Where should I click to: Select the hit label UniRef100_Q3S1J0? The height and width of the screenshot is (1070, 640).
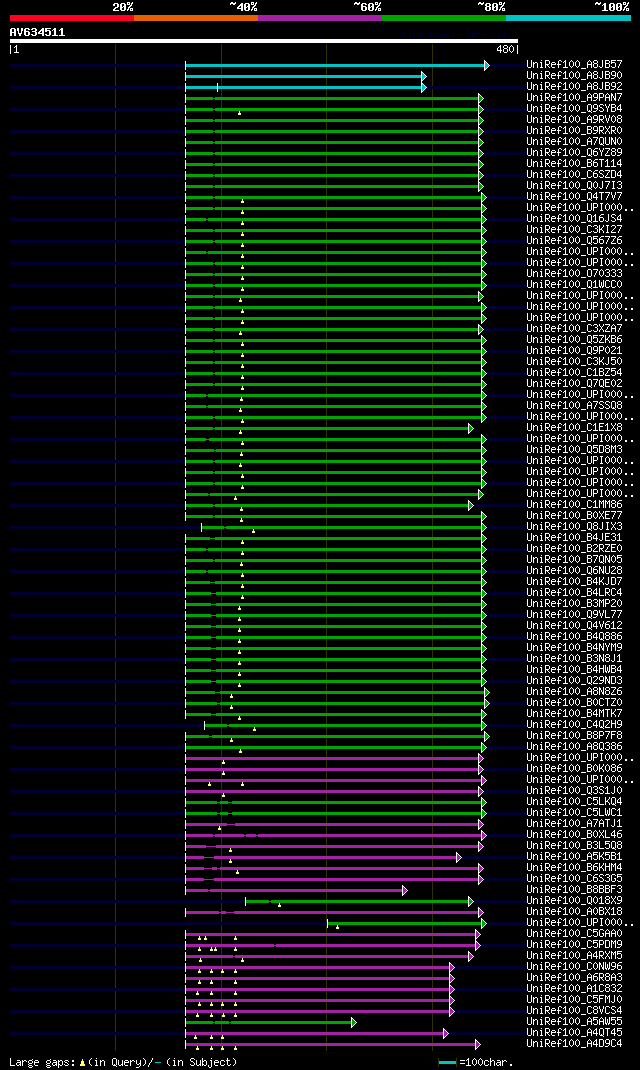tap(574, 791)
